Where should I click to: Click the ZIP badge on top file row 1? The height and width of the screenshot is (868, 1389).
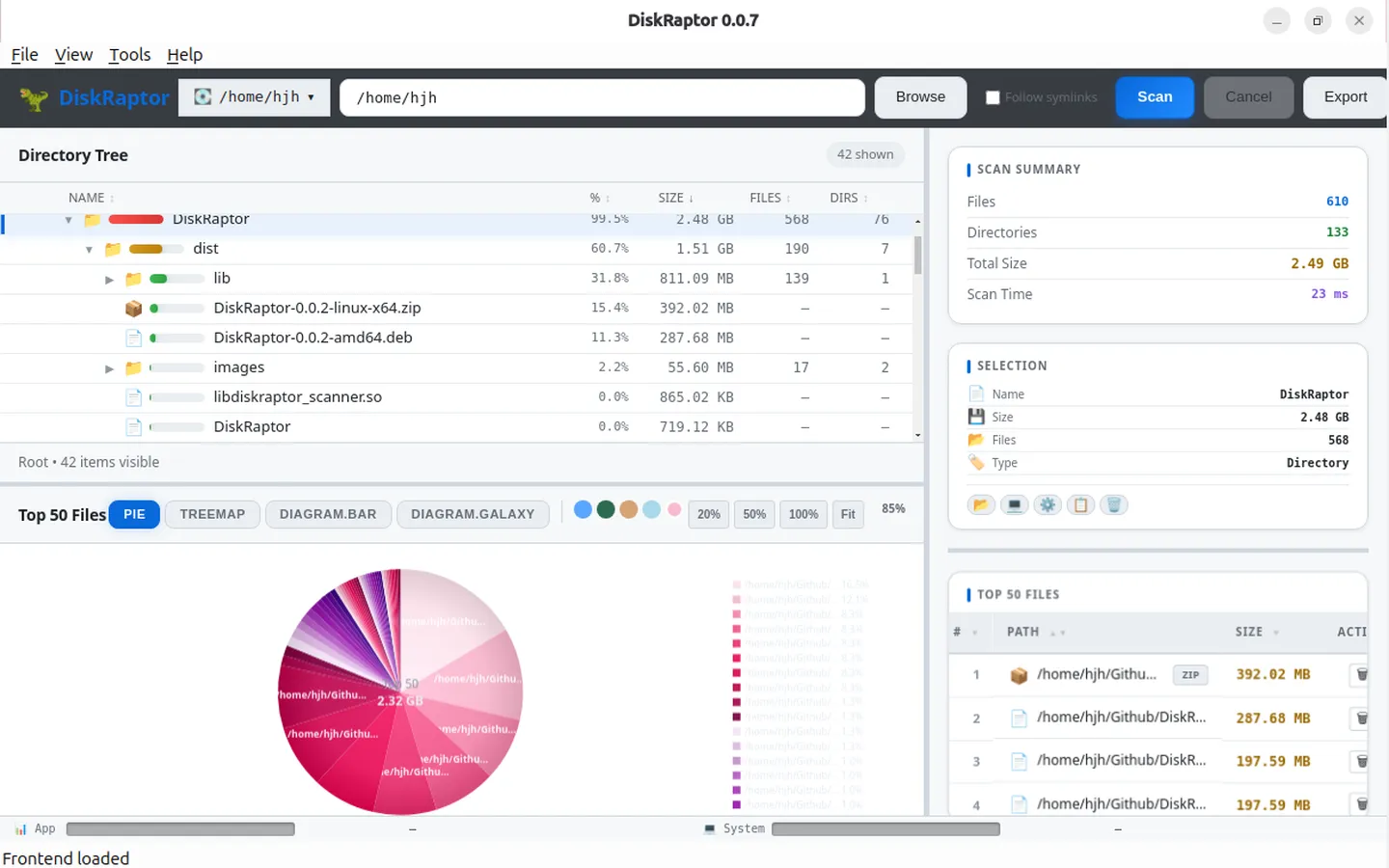pos(1190,675)
